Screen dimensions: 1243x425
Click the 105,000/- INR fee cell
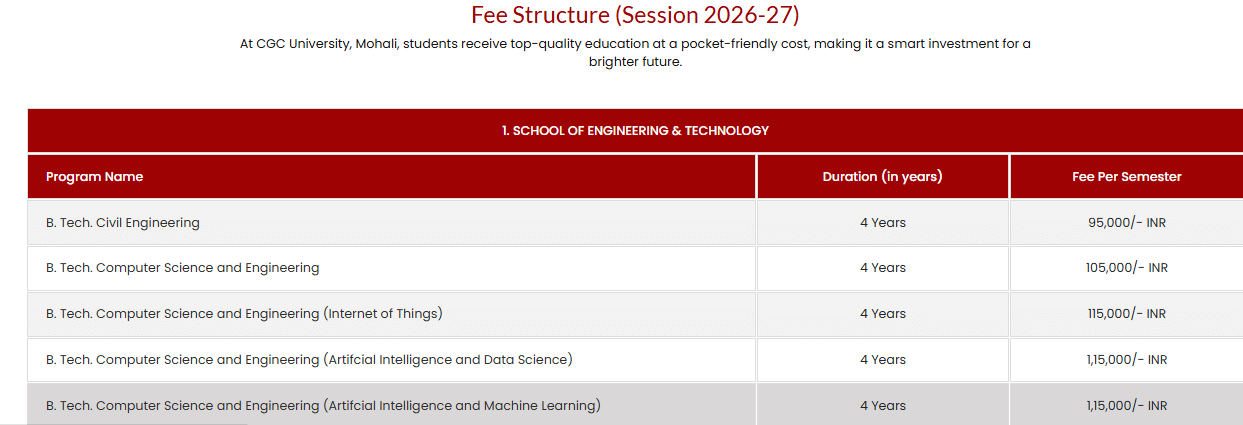(1126, 268)
